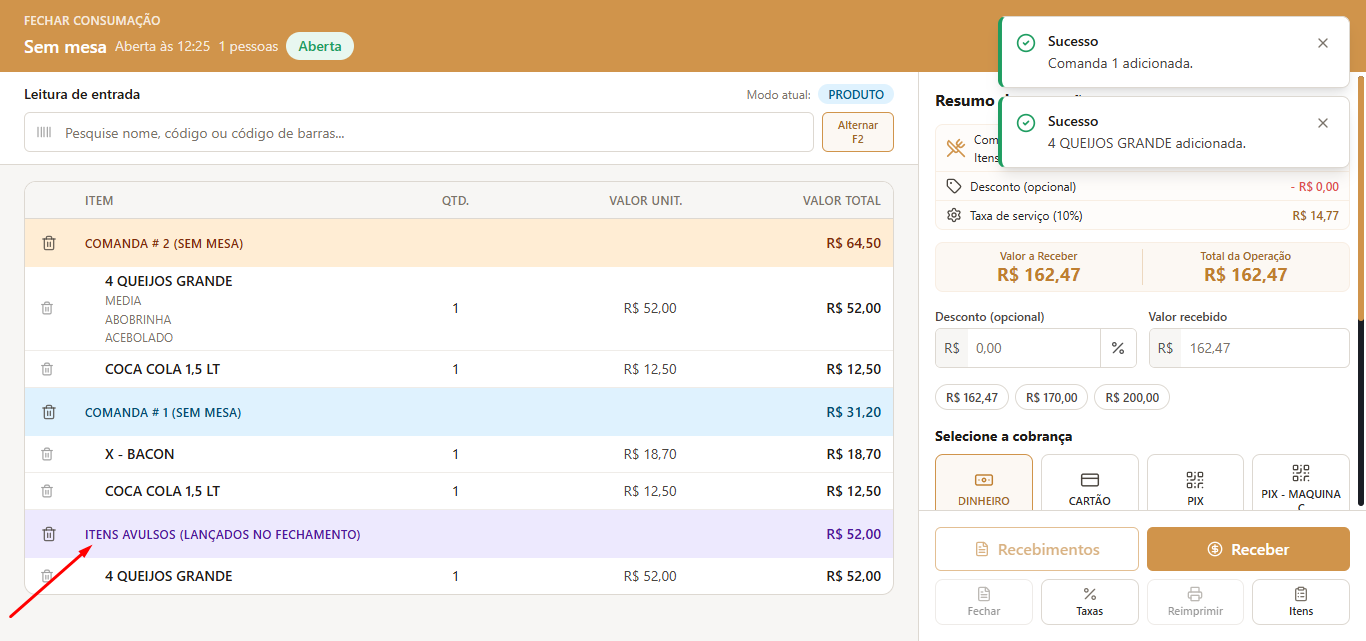
Task: Click the 'ITENS AVULSOS (LANÇADOS NO FECHAMENTO)' header text
Action: (223, 534)
